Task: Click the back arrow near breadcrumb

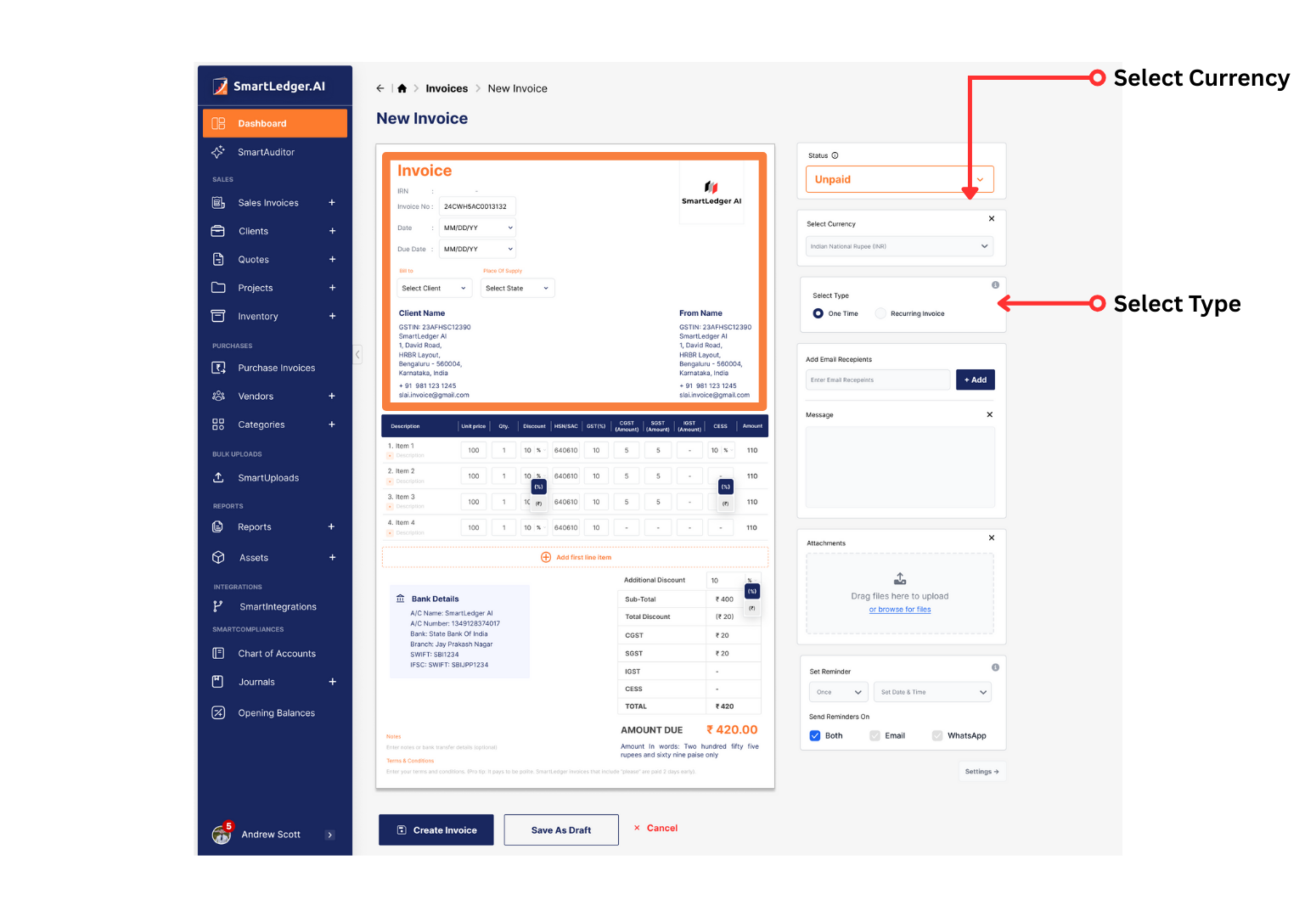Action: [x=380, y=88]
